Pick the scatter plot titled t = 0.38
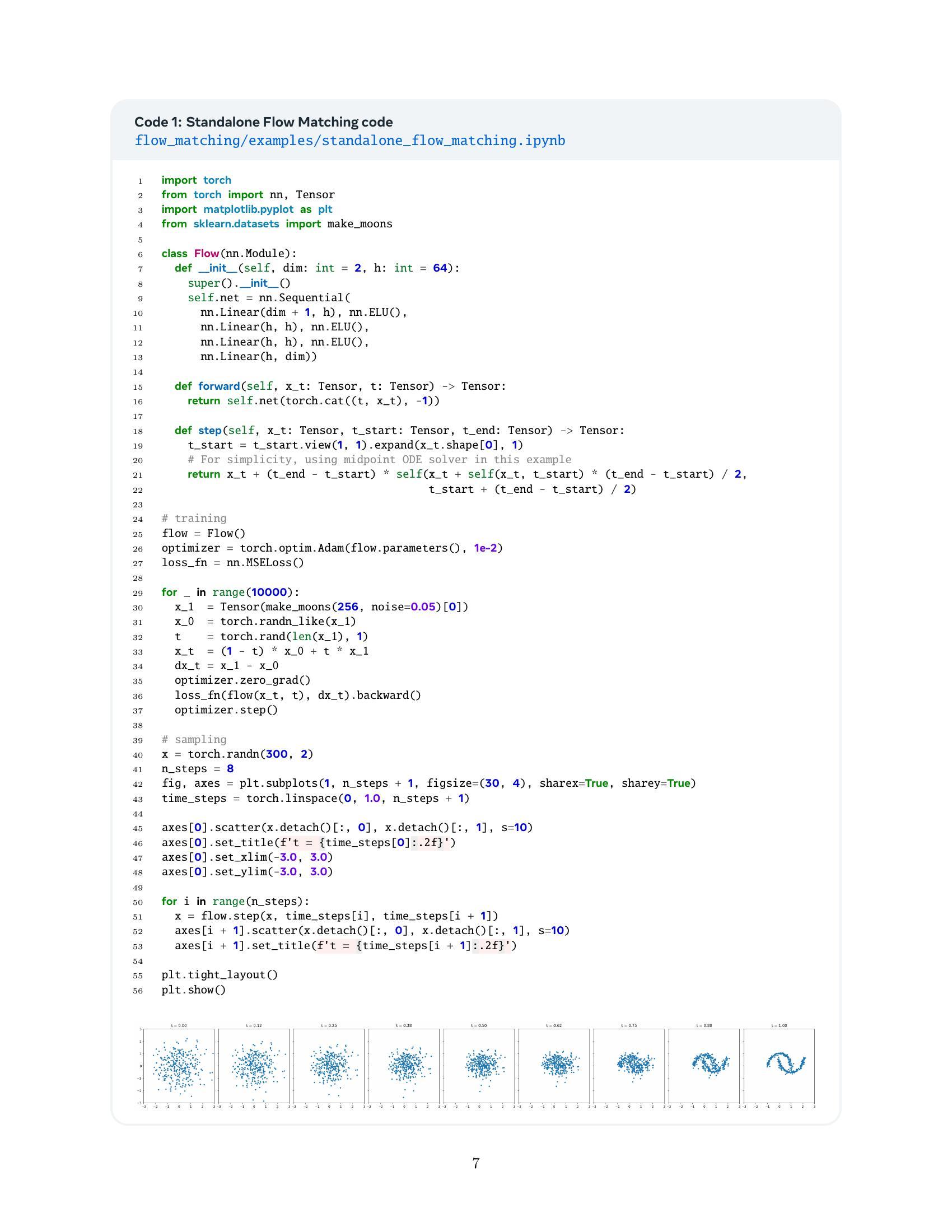 [x=404, y=1066]
